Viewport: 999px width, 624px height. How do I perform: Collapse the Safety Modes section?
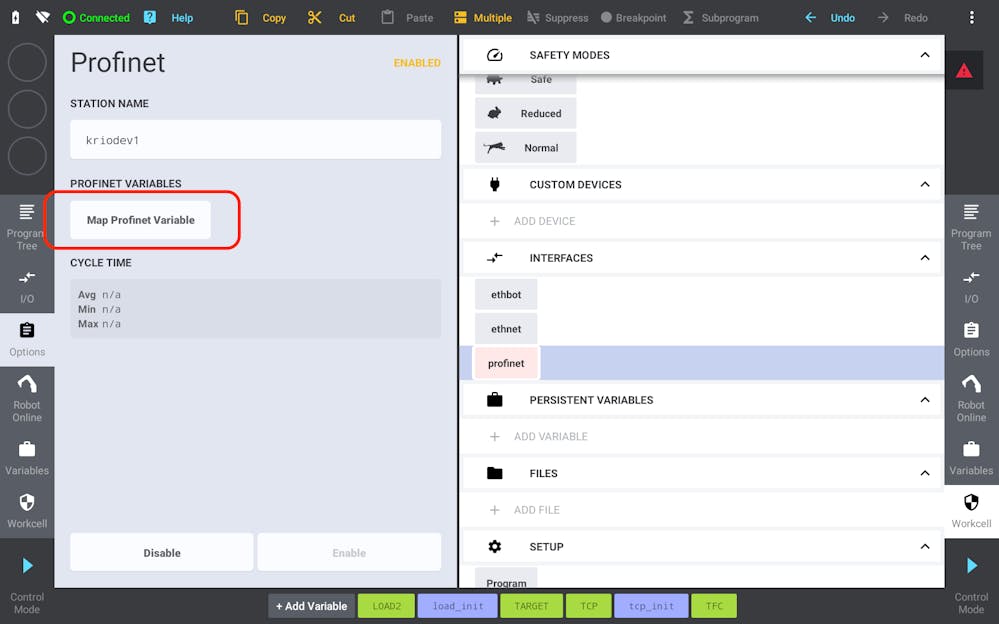(x=924, y=55)
